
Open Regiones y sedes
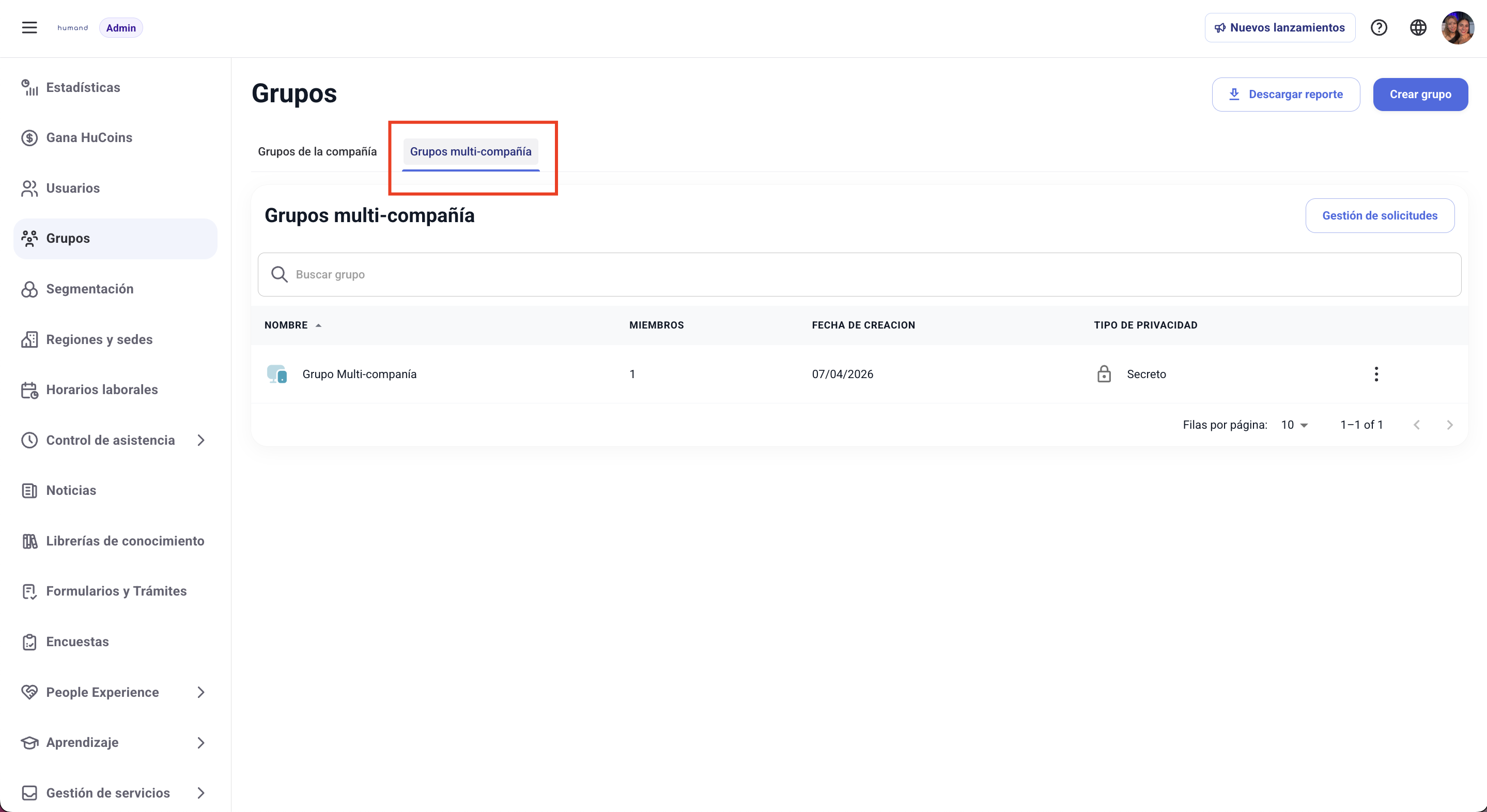99,339
